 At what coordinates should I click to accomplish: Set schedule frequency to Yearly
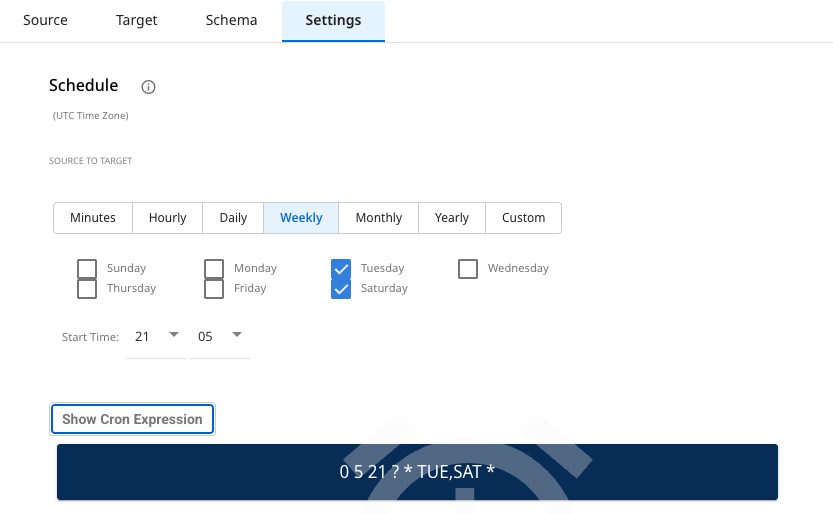coord(452,218)
